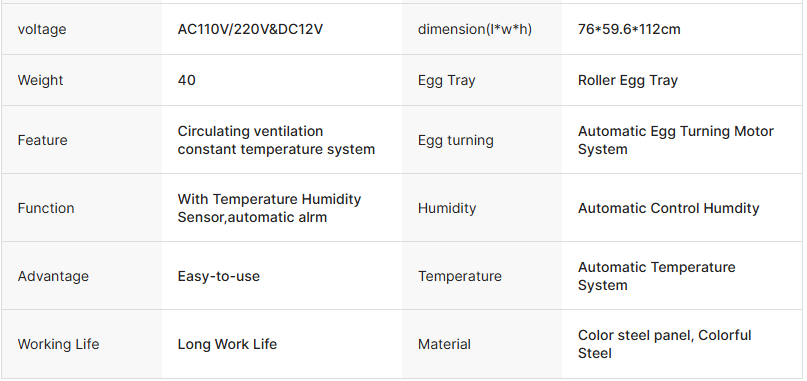
Task: Select the Long Work Life value
Action: click(227, 344)
